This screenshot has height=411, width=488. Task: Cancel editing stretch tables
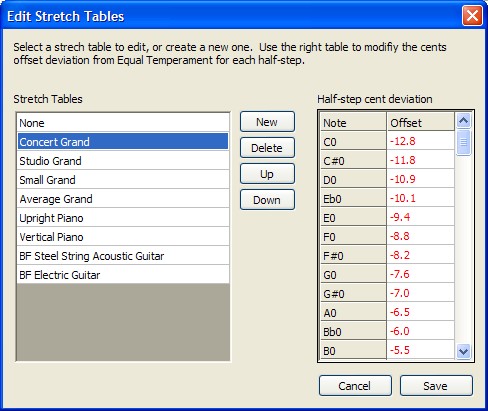point(355,386)
